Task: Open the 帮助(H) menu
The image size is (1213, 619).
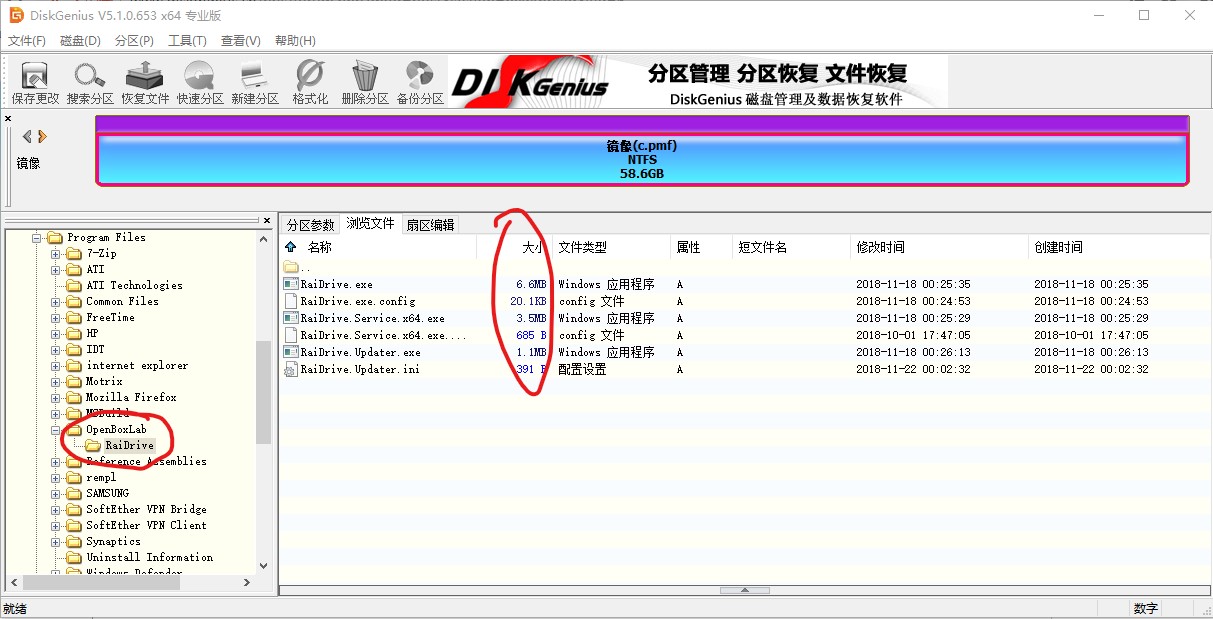Action: pos(295,41)
